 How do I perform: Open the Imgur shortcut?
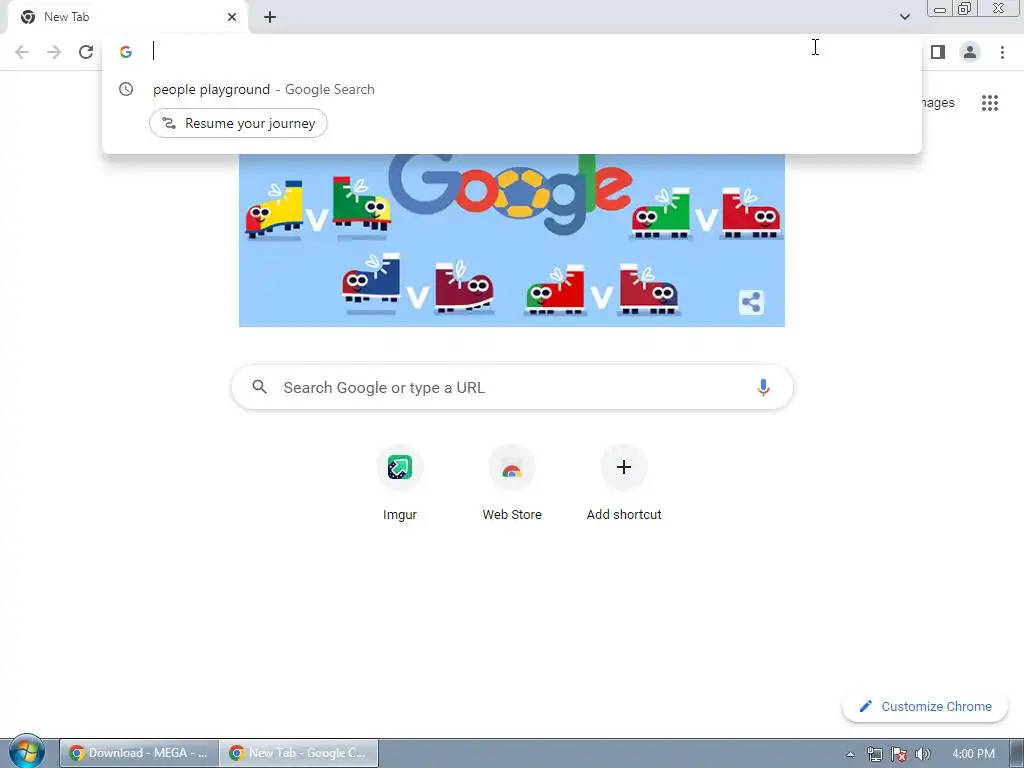tap(400, 484)
